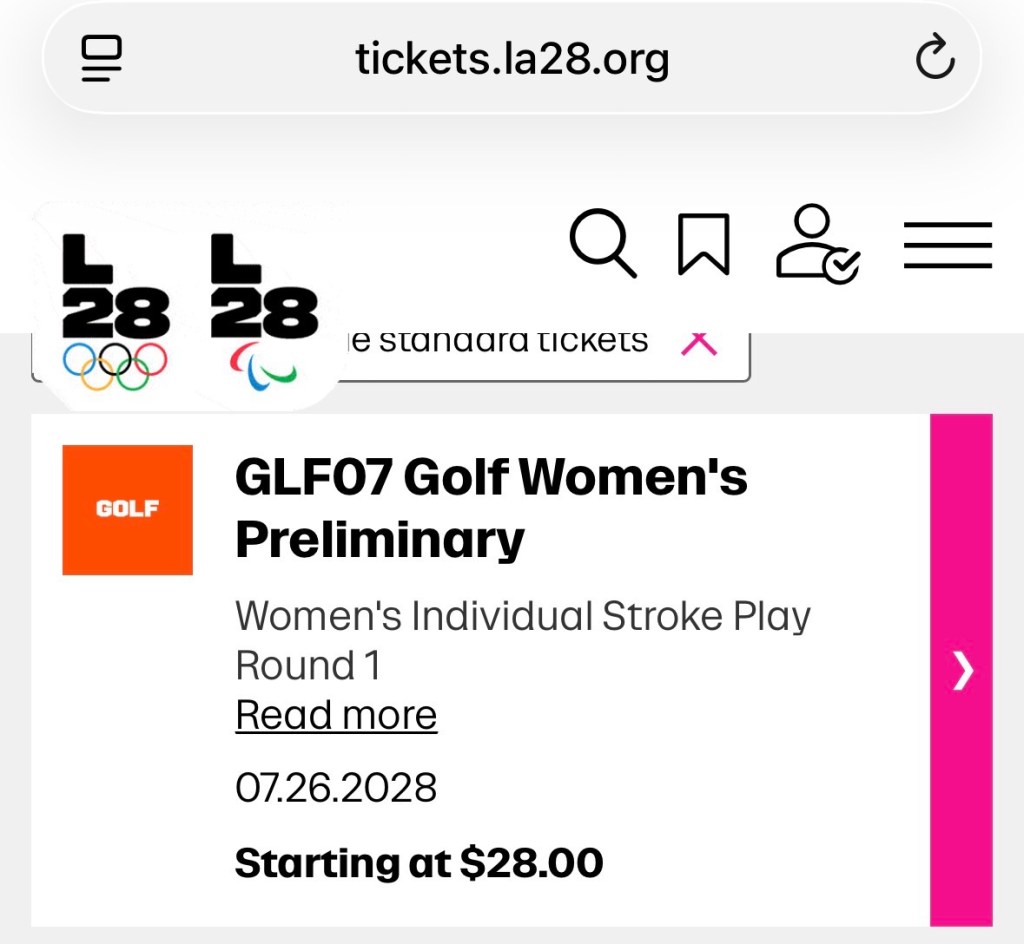Click the GLF07 event card thumbnail

[x=126, y=509]
